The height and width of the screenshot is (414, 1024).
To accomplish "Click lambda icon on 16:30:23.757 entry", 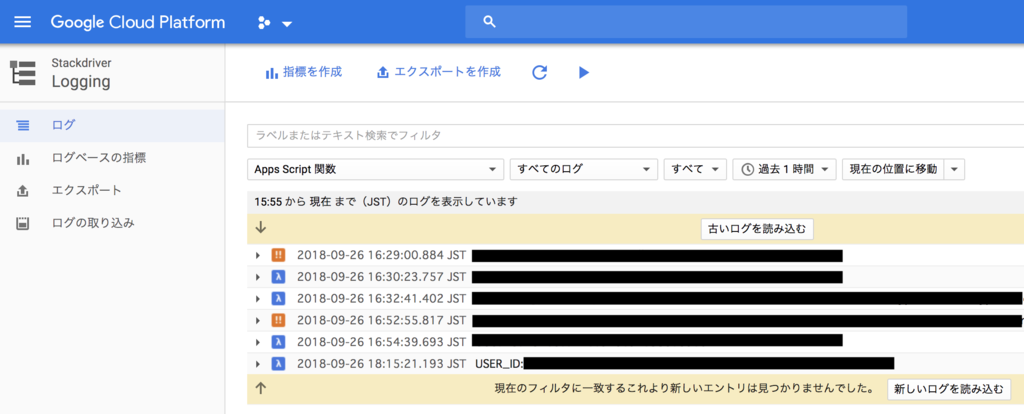I will (278, 277).
